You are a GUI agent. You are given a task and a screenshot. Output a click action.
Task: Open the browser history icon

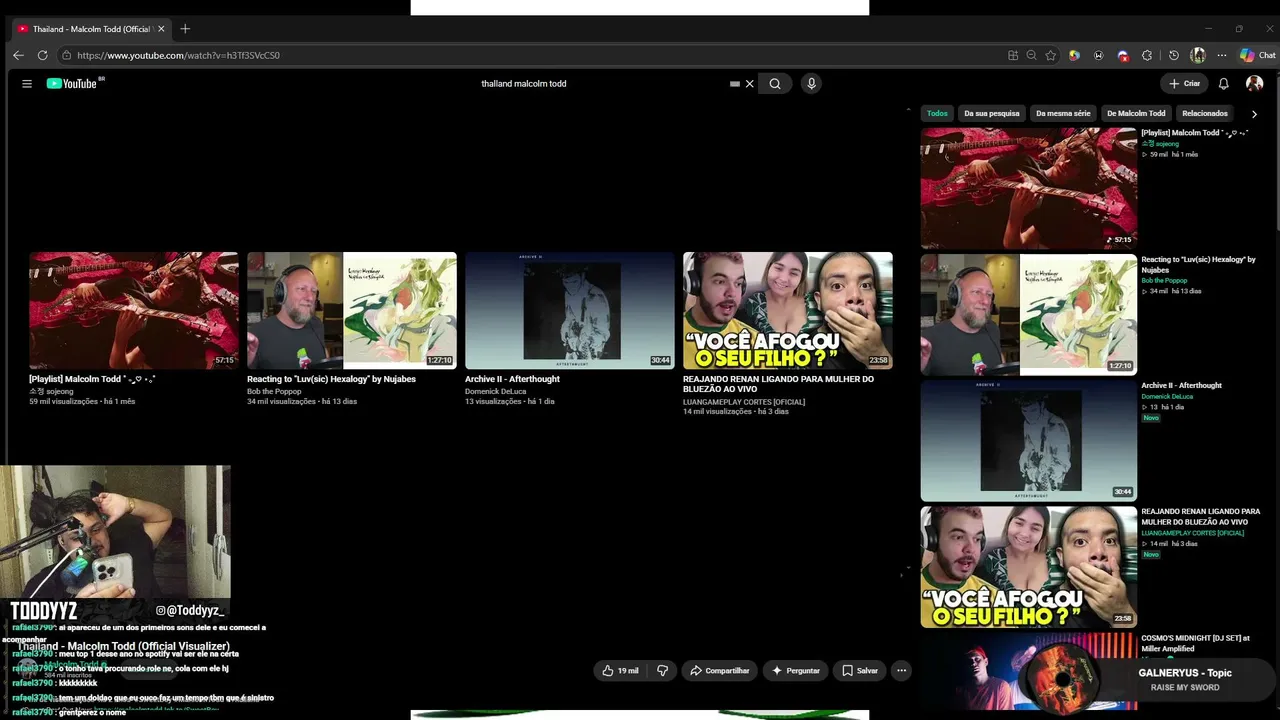pos(1174,55)
